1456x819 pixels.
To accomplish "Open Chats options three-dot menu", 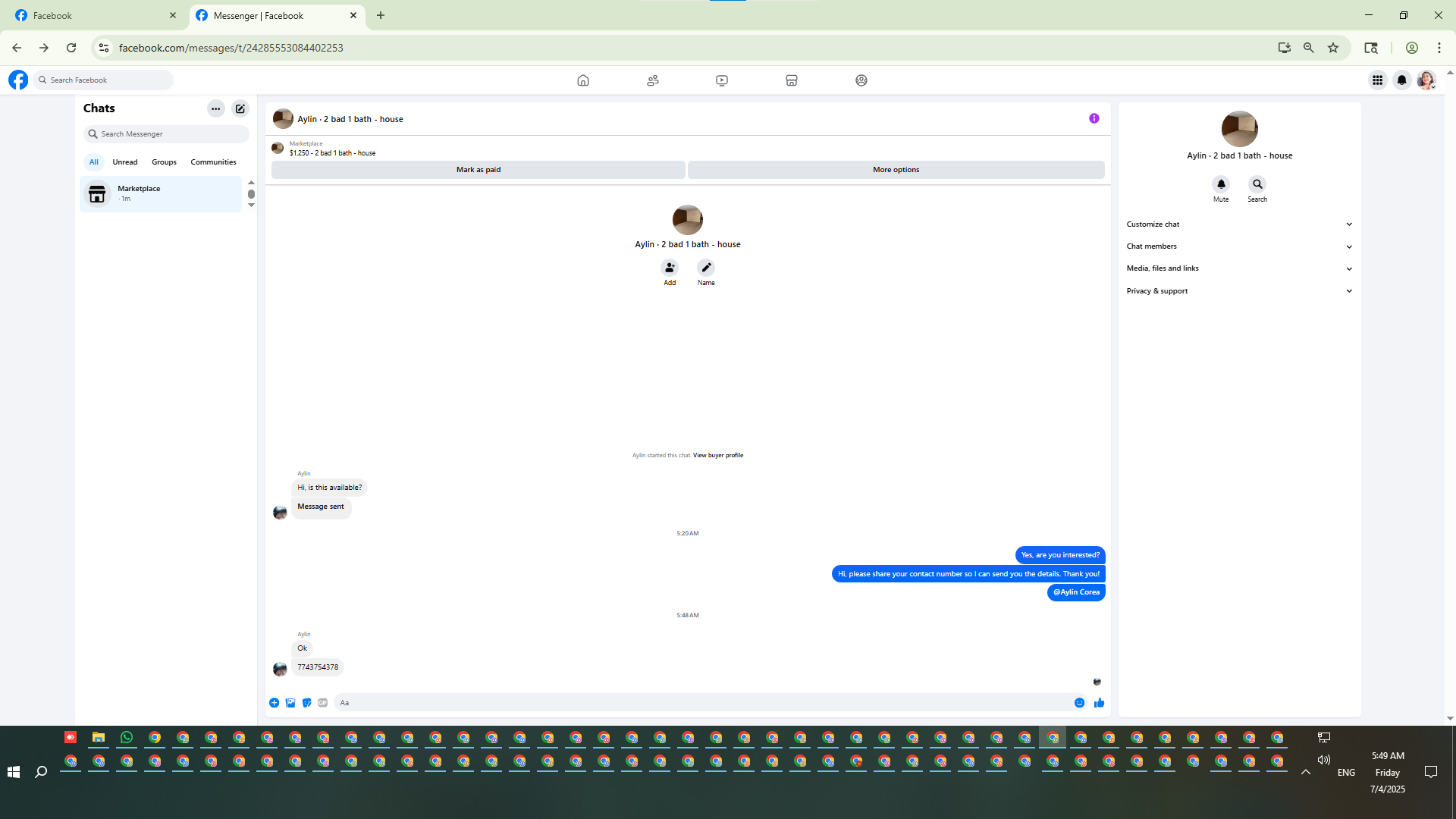I will tap(216, 108).
